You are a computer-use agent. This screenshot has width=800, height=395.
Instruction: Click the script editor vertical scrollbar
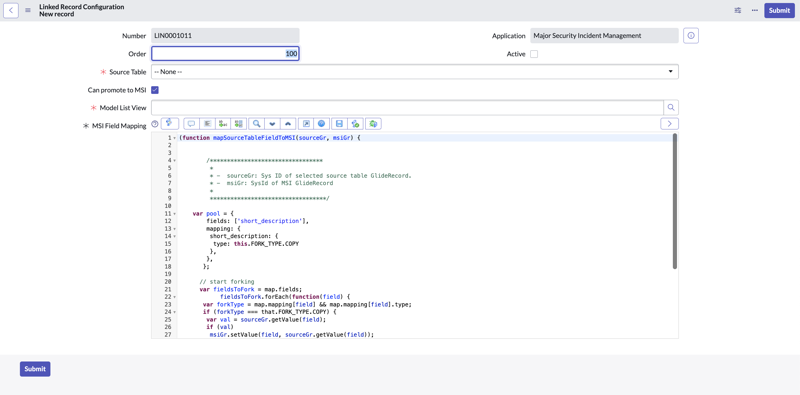pyautogui.click(x=674, y=201)
